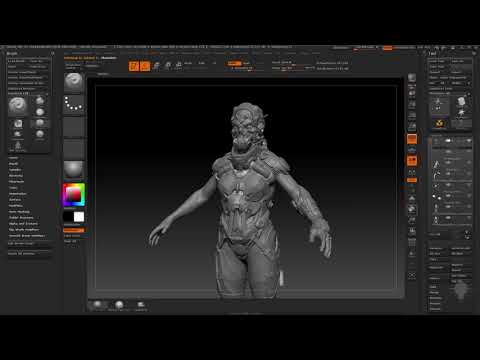This screenshot has height=360, width=480.
Task: Expand the Auto Masking section
Action: click(19, 212)
